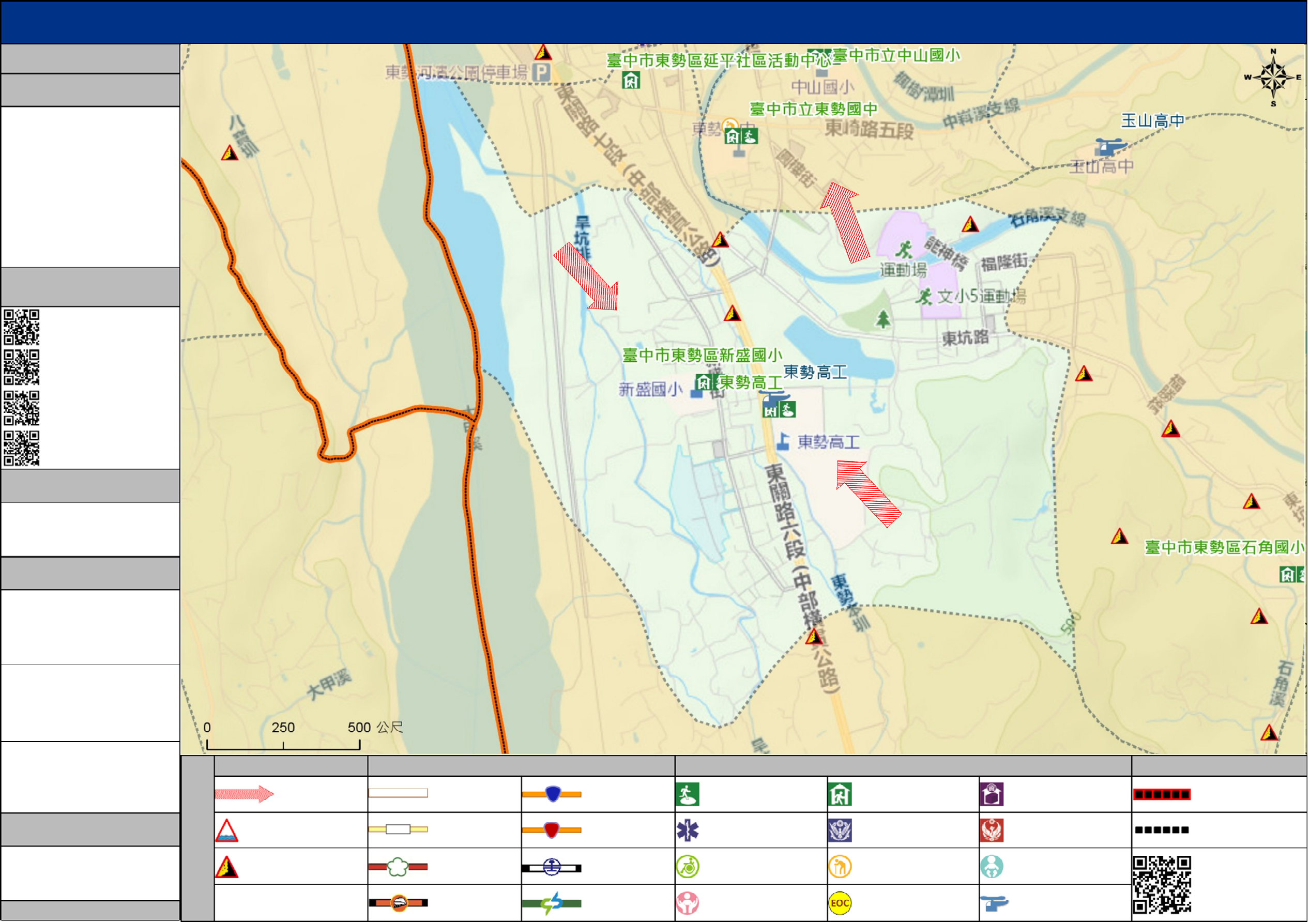
Task: Click the orange elderly-person legend icon
Action: tap(840, 868)
